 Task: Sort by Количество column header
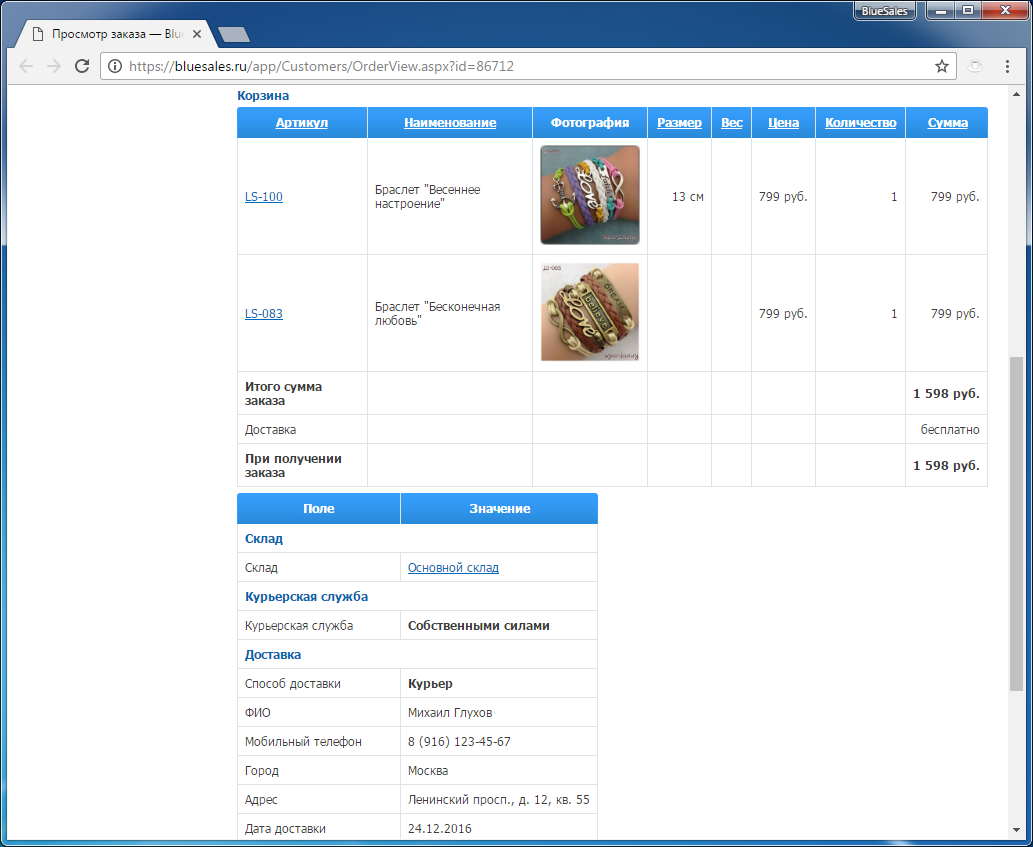point(860,123)
